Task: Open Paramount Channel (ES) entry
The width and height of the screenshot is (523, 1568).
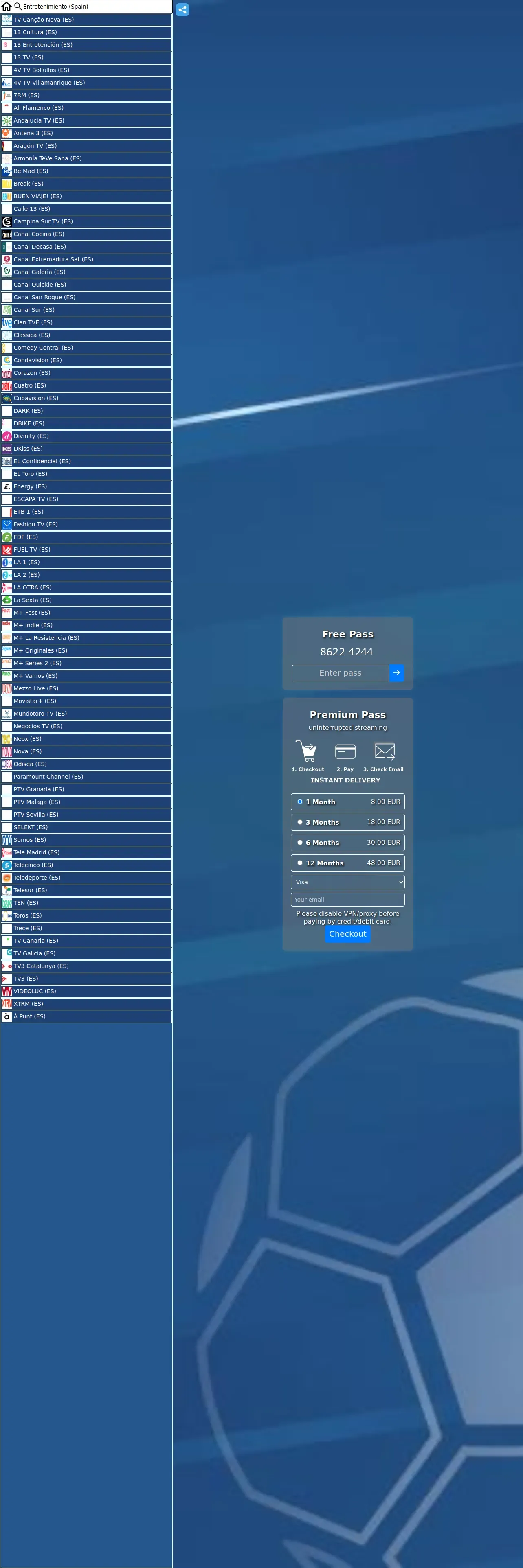Action: coord(86,777)
